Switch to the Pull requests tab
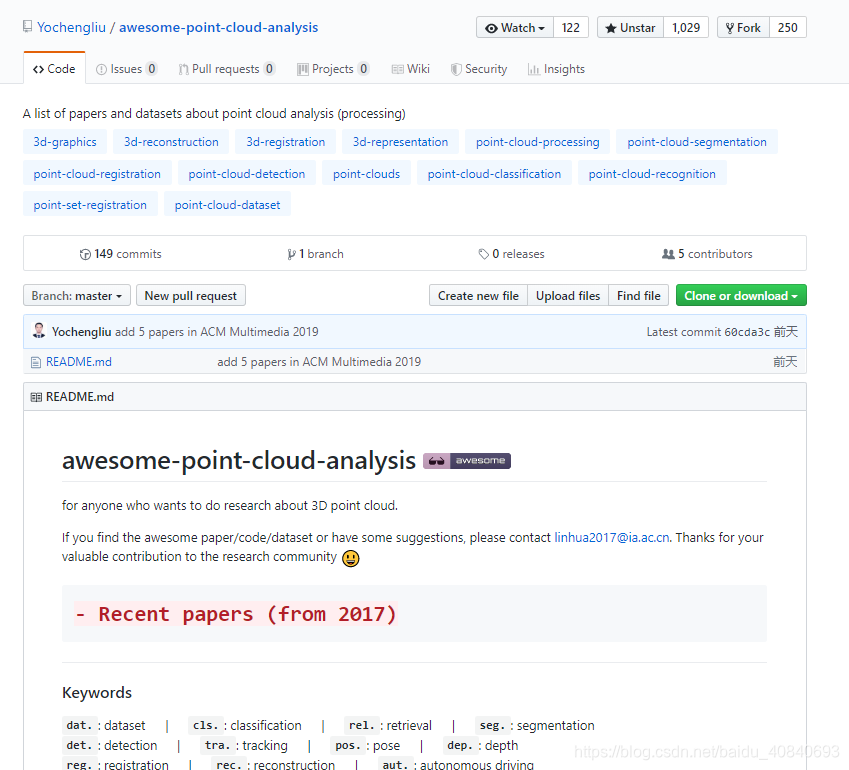The image size is (849, 770). pos(226,69)
